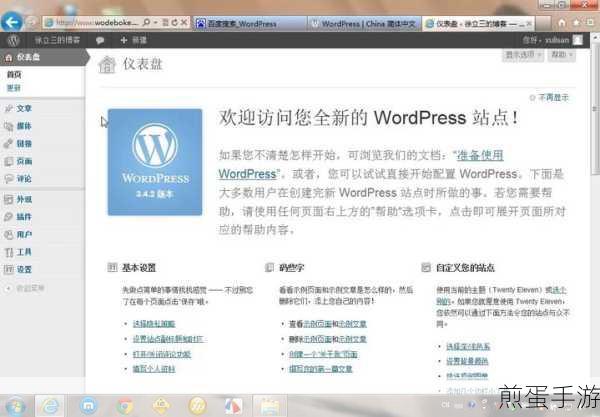Click the 评论 comments icon in sidebar
The height and width of the screenshot is (417, 600).
[x=8, y=179]
